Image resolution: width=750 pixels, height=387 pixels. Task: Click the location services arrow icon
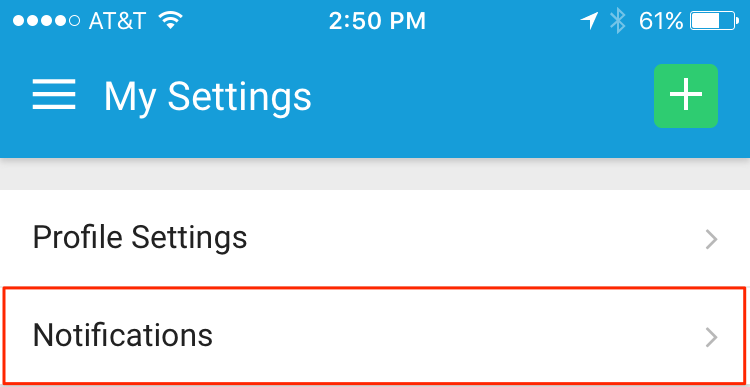589,21
